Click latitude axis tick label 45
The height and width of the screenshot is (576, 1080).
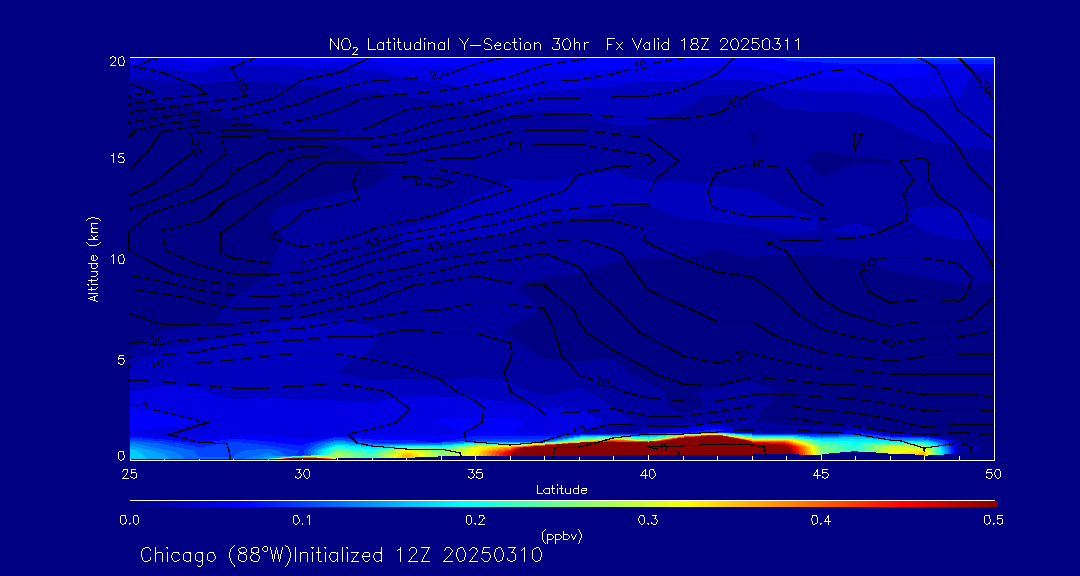click(821, 474)
